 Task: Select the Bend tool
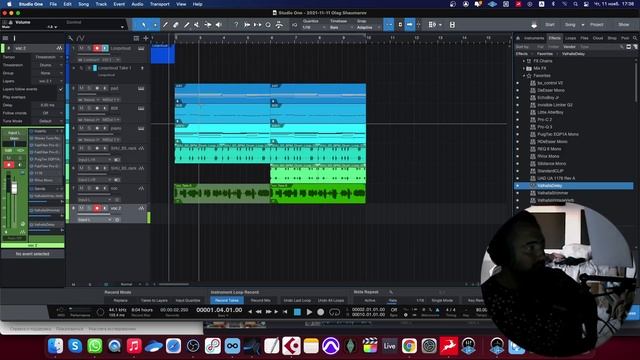pos(208,25)
